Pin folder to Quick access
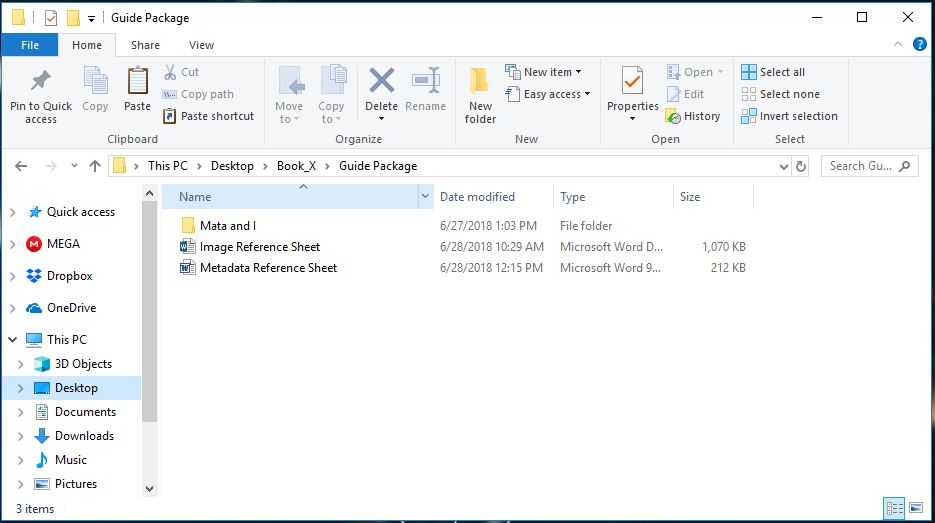Viewport: 935px width, 523px height. pyautogui.click(x=41, y=95)
